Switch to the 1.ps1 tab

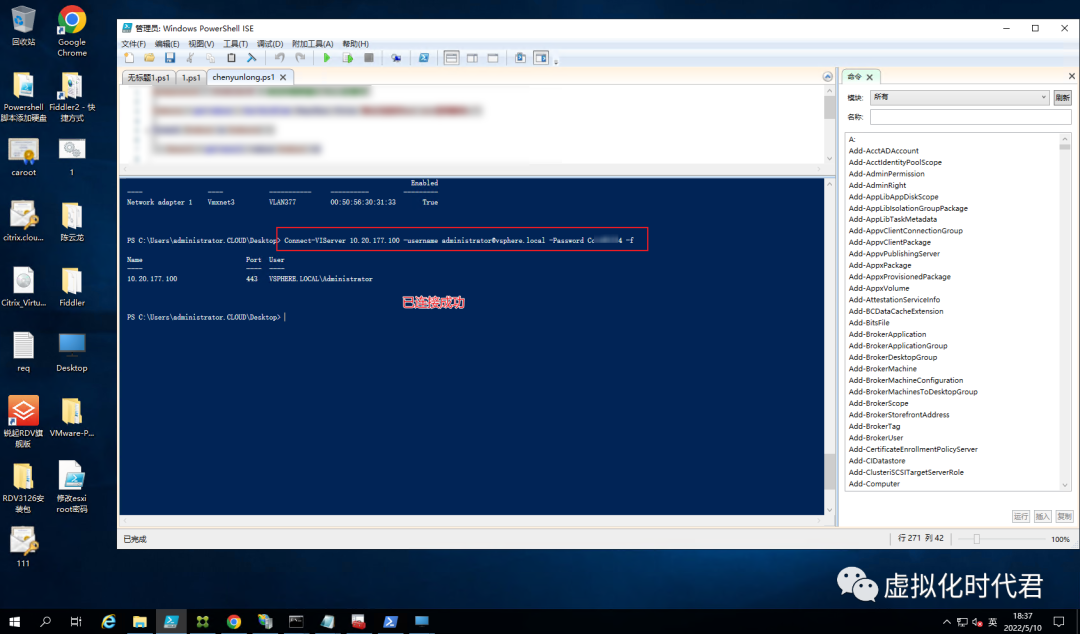pyautogui.click(x=191, y=78)
